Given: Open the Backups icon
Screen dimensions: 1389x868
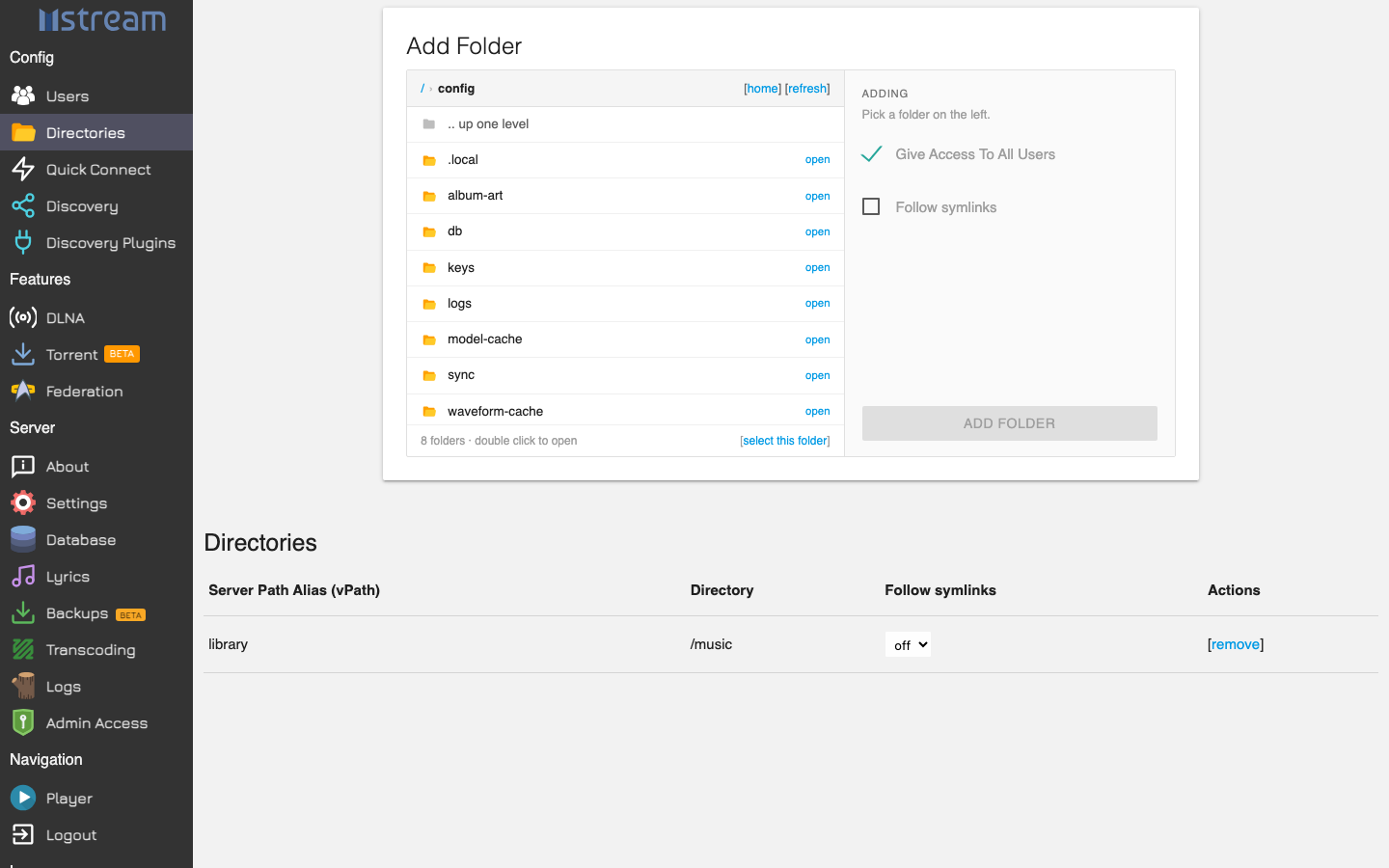Looking at the screenshot, I should pos(23,612).
